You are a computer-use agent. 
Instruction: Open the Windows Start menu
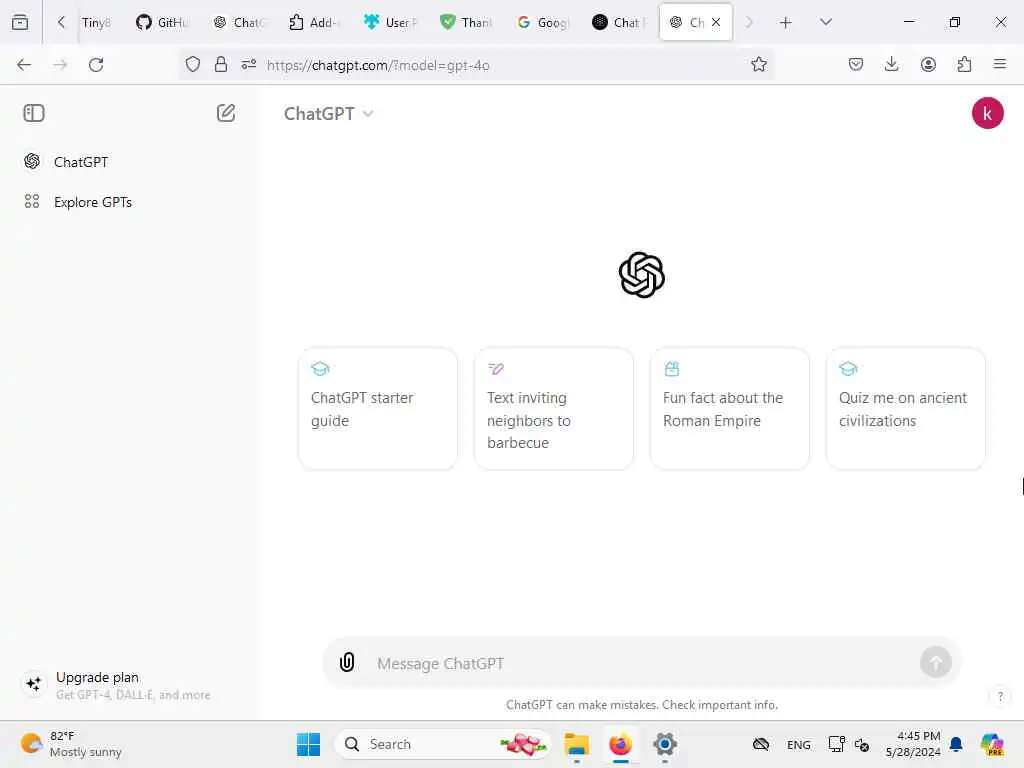tap(308, 744)
